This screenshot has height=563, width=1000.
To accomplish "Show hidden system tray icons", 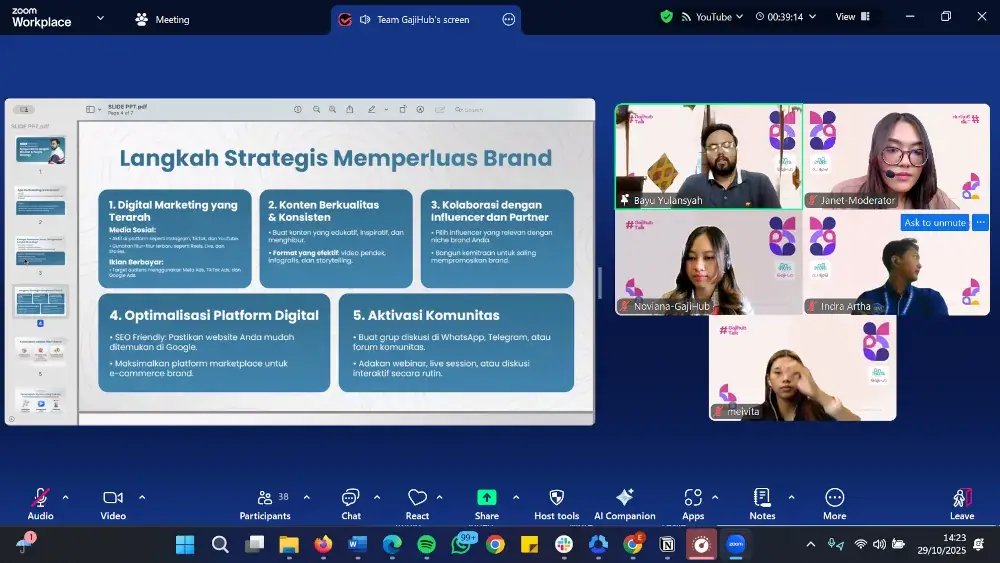I will tap(811, 544).
